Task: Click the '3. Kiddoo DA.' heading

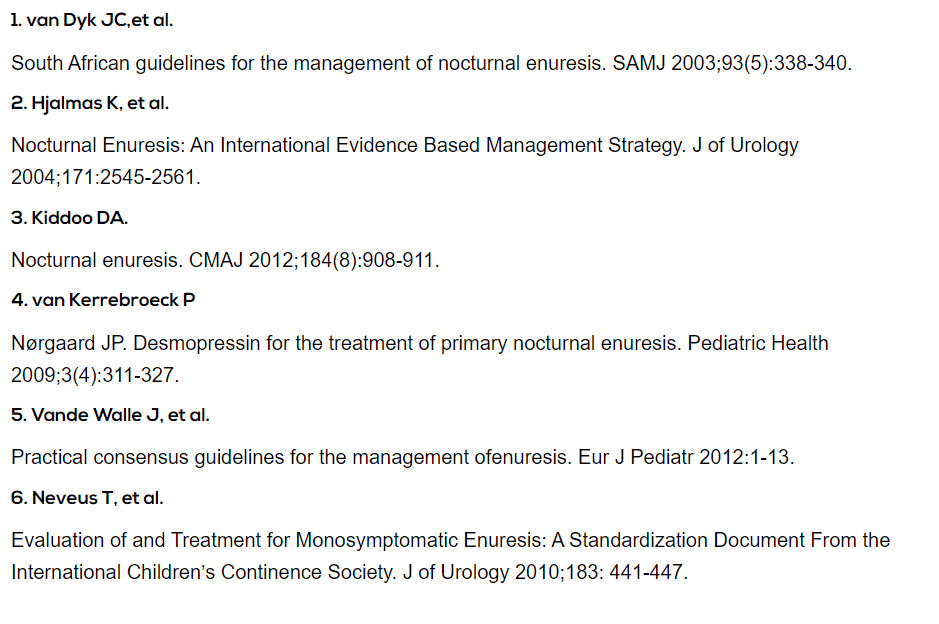Action: coord(69,218)
